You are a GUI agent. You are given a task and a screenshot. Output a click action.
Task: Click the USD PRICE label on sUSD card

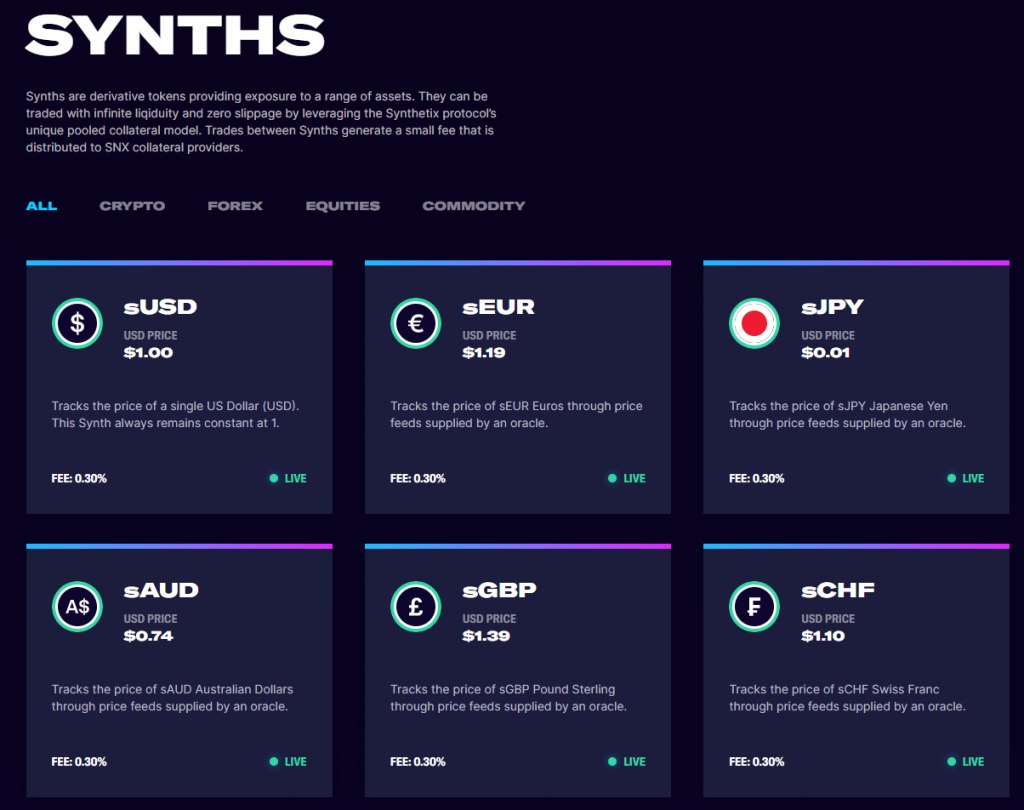pos(150,335)
